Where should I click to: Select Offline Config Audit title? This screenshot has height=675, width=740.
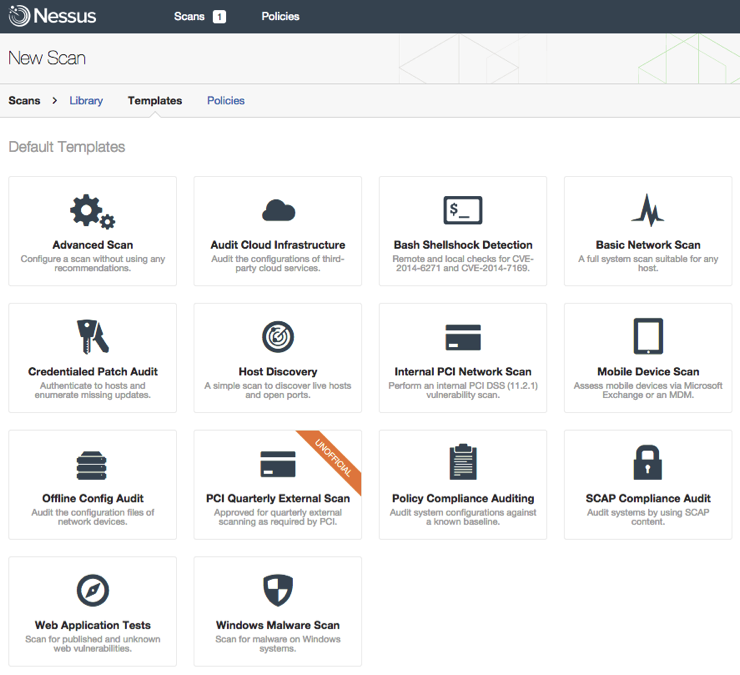[x=92, y=498]
